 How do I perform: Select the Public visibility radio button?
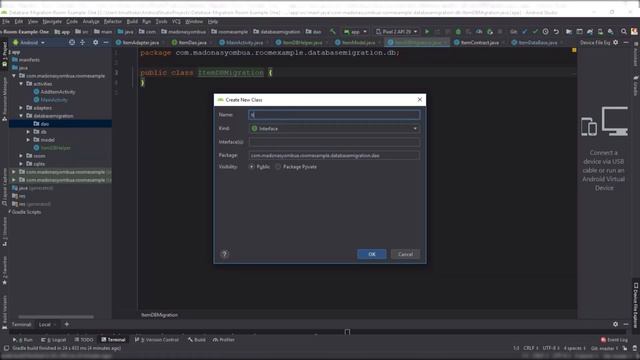click(252, 167)
